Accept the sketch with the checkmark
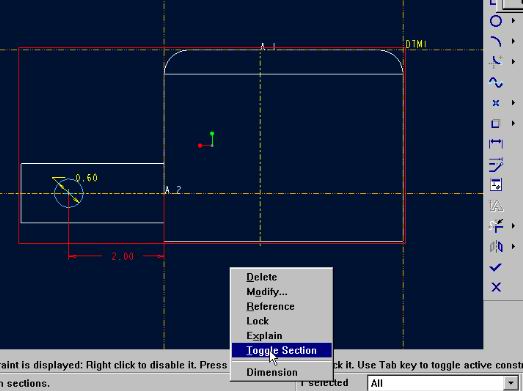Image resolution: width=523 pixels, height=391 pixels. pos(496,267)
